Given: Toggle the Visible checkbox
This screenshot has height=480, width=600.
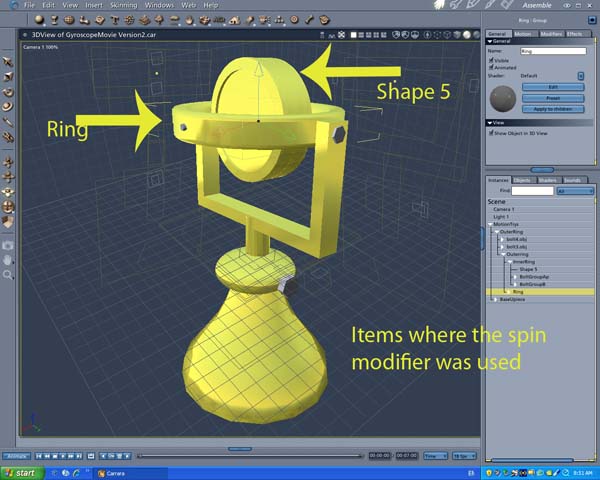Looking at the screenshot, I should [x=490, y=59].
